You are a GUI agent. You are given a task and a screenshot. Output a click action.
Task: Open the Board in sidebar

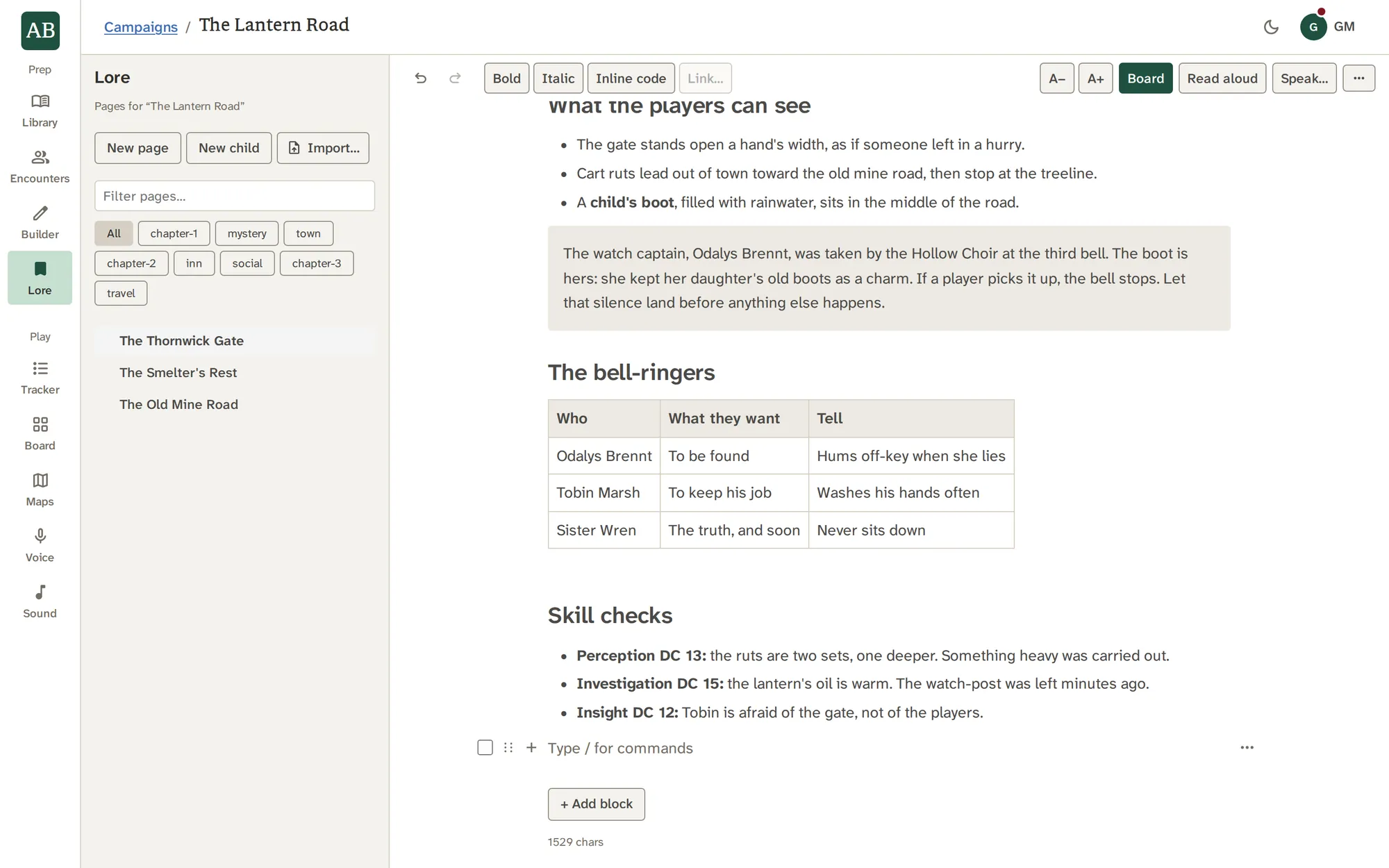coord(40,433)
